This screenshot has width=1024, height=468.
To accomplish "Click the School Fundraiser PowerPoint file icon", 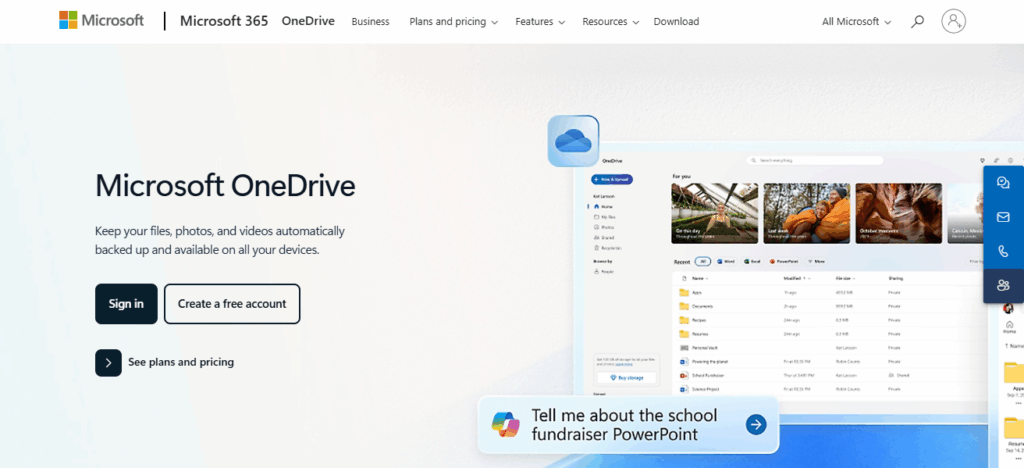I will [x=684, y=375].
